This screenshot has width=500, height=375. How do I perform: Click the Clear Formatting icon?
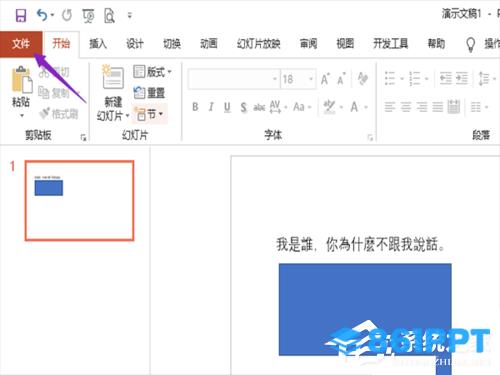click(362, 79)
